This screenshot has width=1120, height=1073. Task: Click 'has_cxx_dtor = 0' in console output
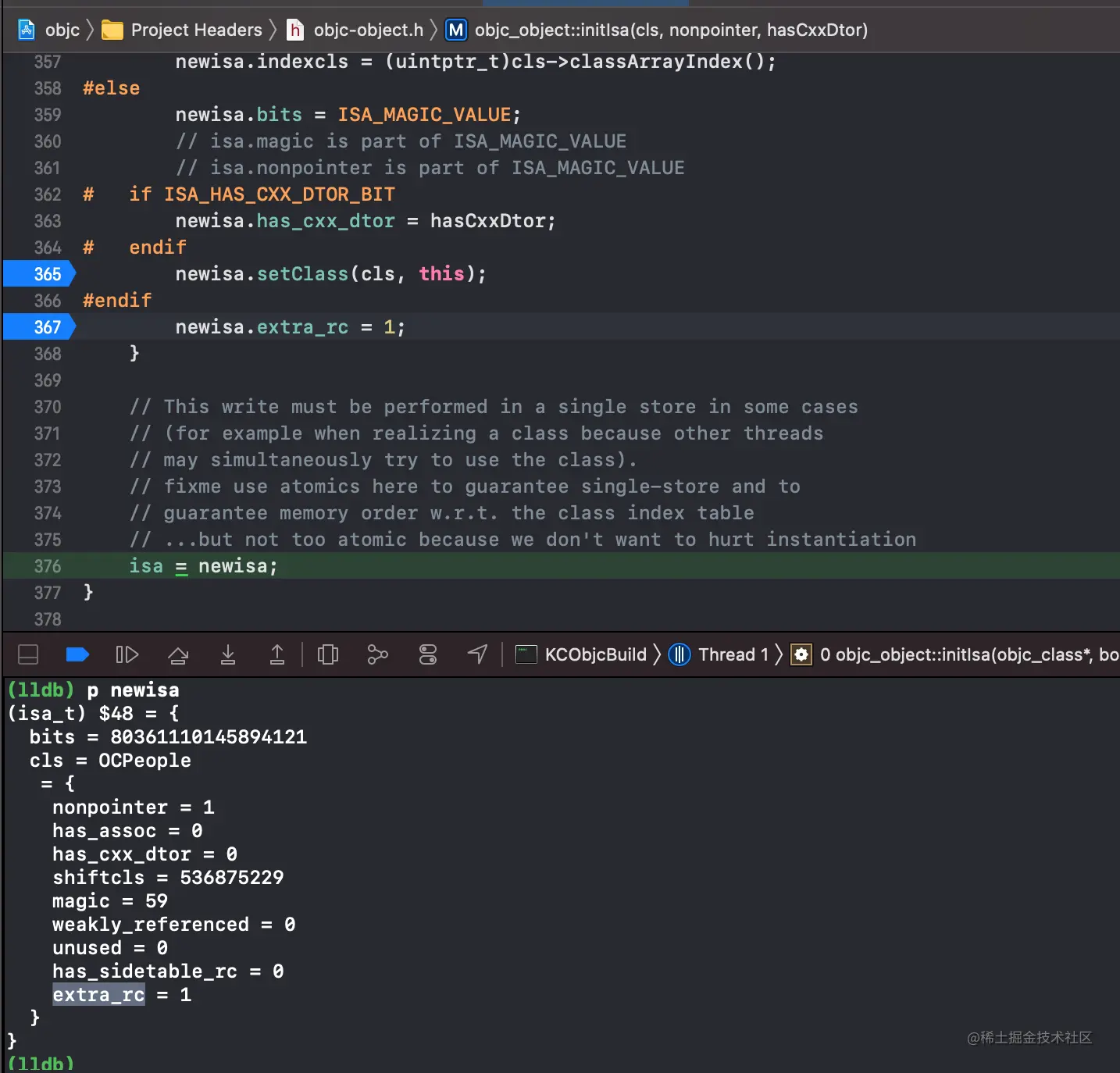pos(145,854)
